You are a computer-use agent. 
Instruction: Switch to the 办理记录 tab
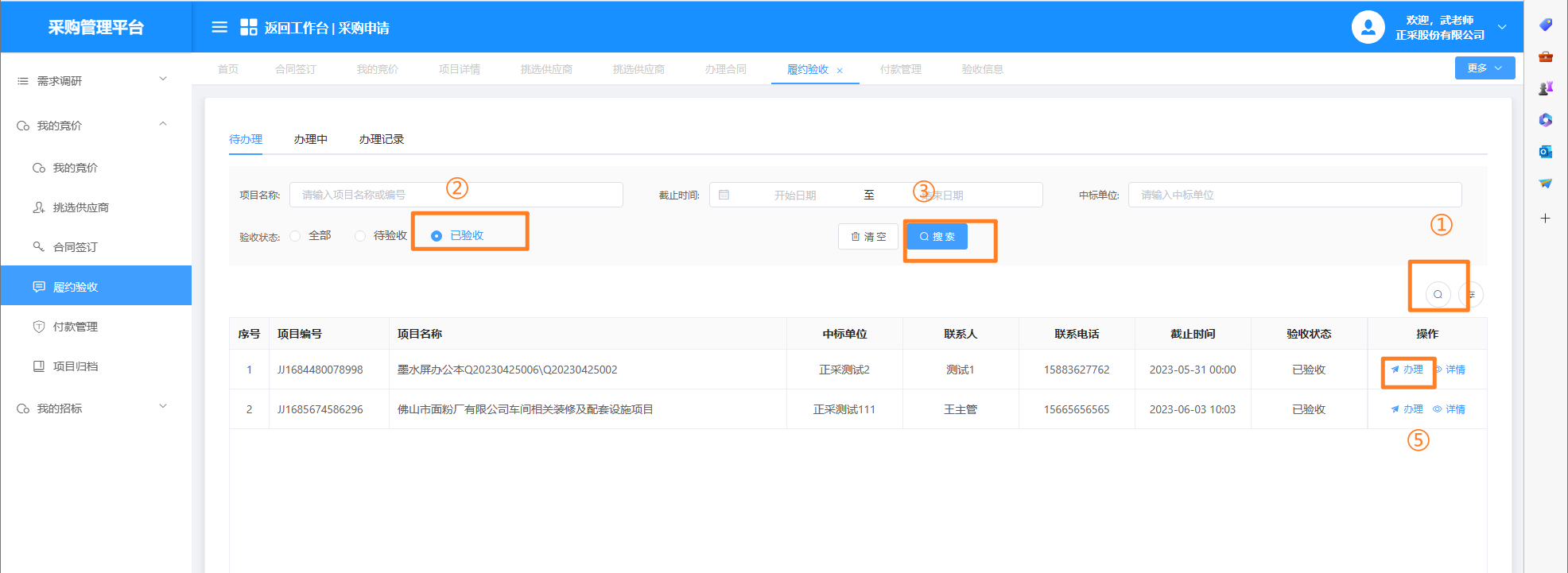pos(381,139)
